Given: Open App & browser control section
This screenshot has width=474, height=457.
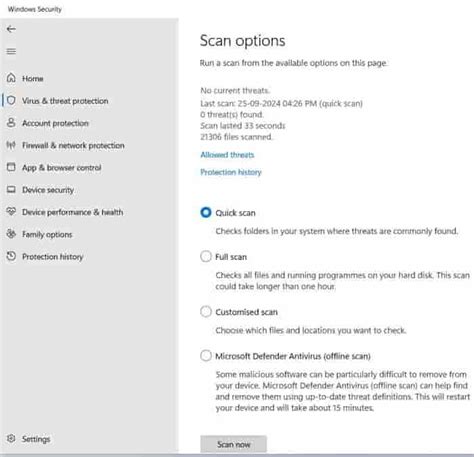Looking at the screenshot, I should point(62,168).
